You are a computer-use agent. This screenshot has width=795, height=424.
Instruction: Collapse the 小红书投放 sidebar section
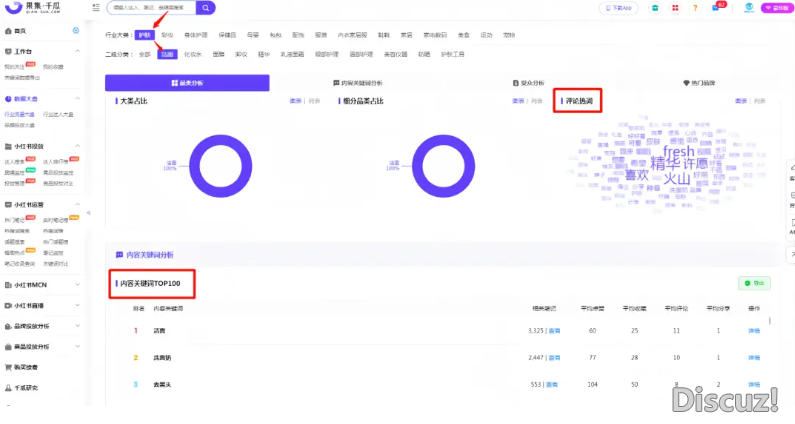[78, 146]
